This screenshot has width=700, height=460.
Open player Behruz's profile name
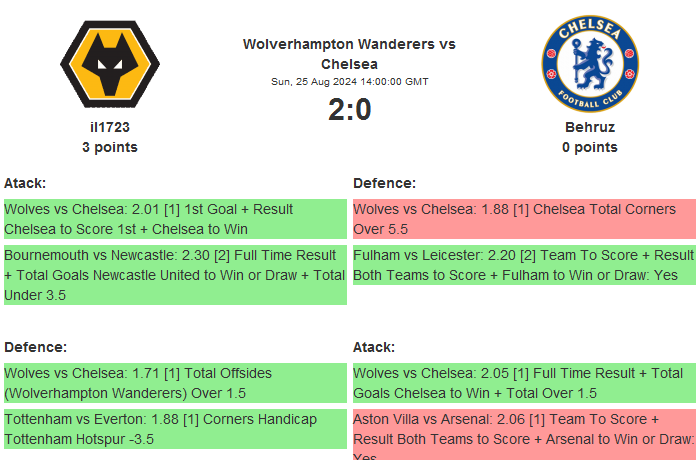coord(589,127)
